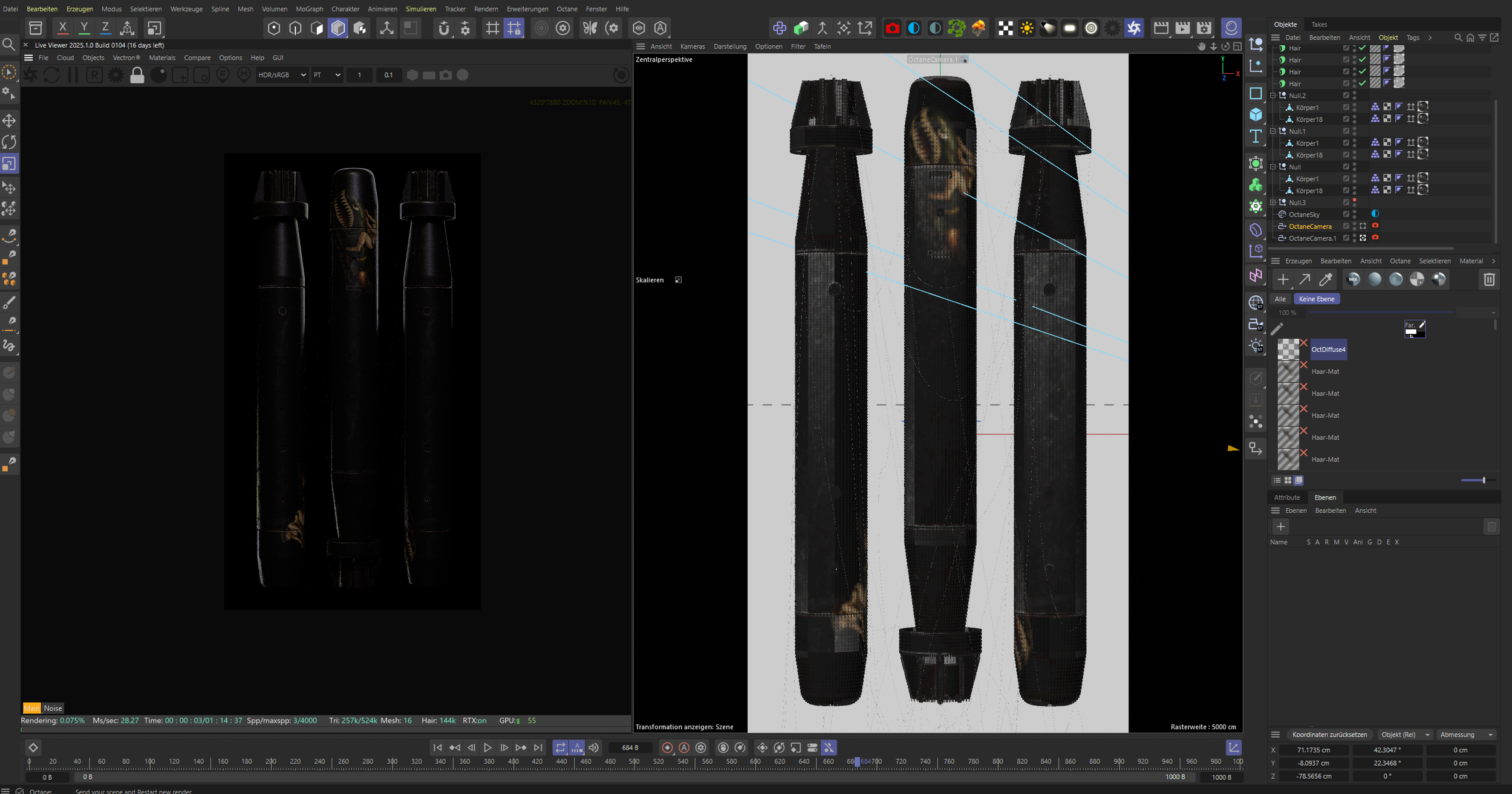Create new material with plus icon
This screenshot has width=1512, height=794.
(x=1283, y=279)
